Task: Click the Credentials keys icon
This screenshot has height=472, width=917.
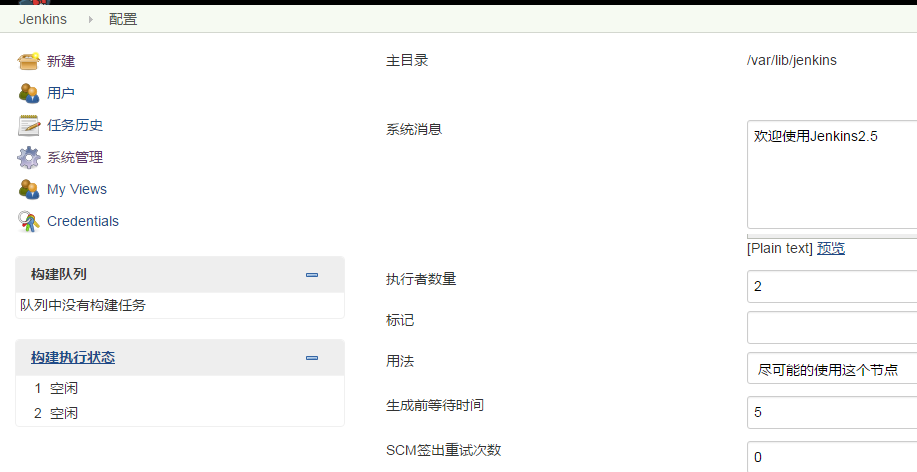Action: (x=29, y=222)
